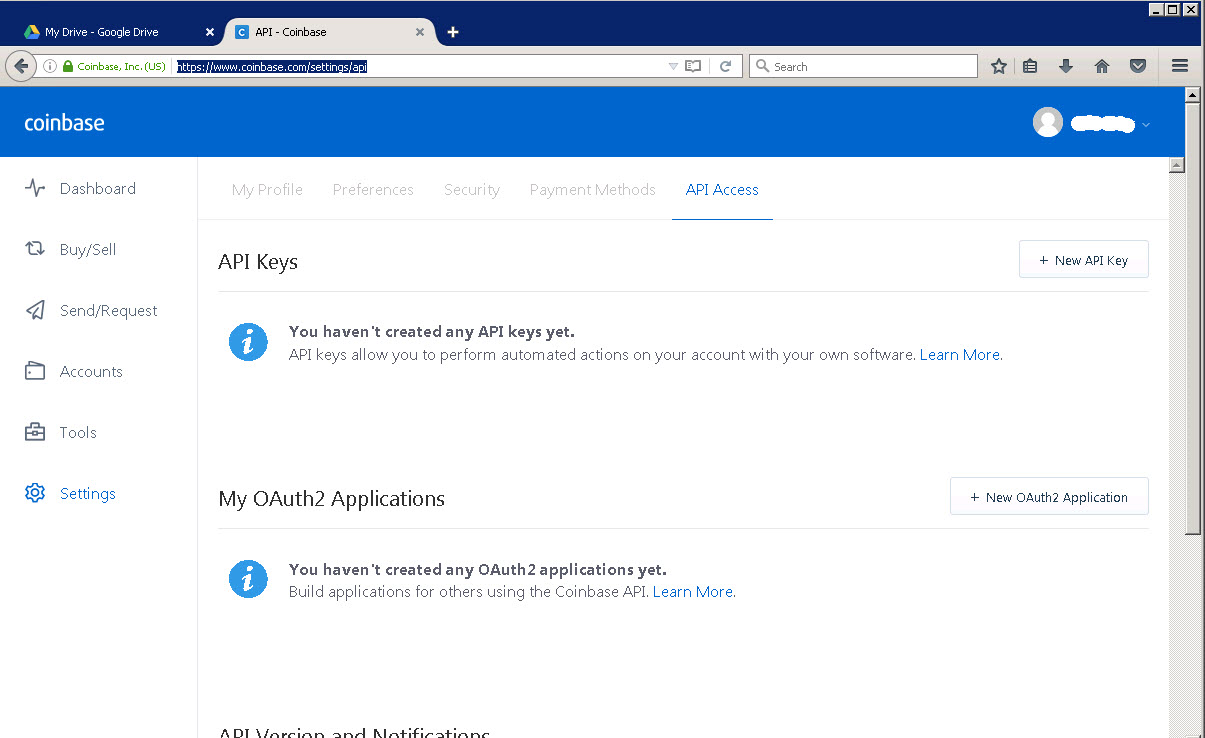Open the Dashboard sidebar icon
Image resolution: width=1205 pixels, height=738 pixels.
tap(35, 188)
